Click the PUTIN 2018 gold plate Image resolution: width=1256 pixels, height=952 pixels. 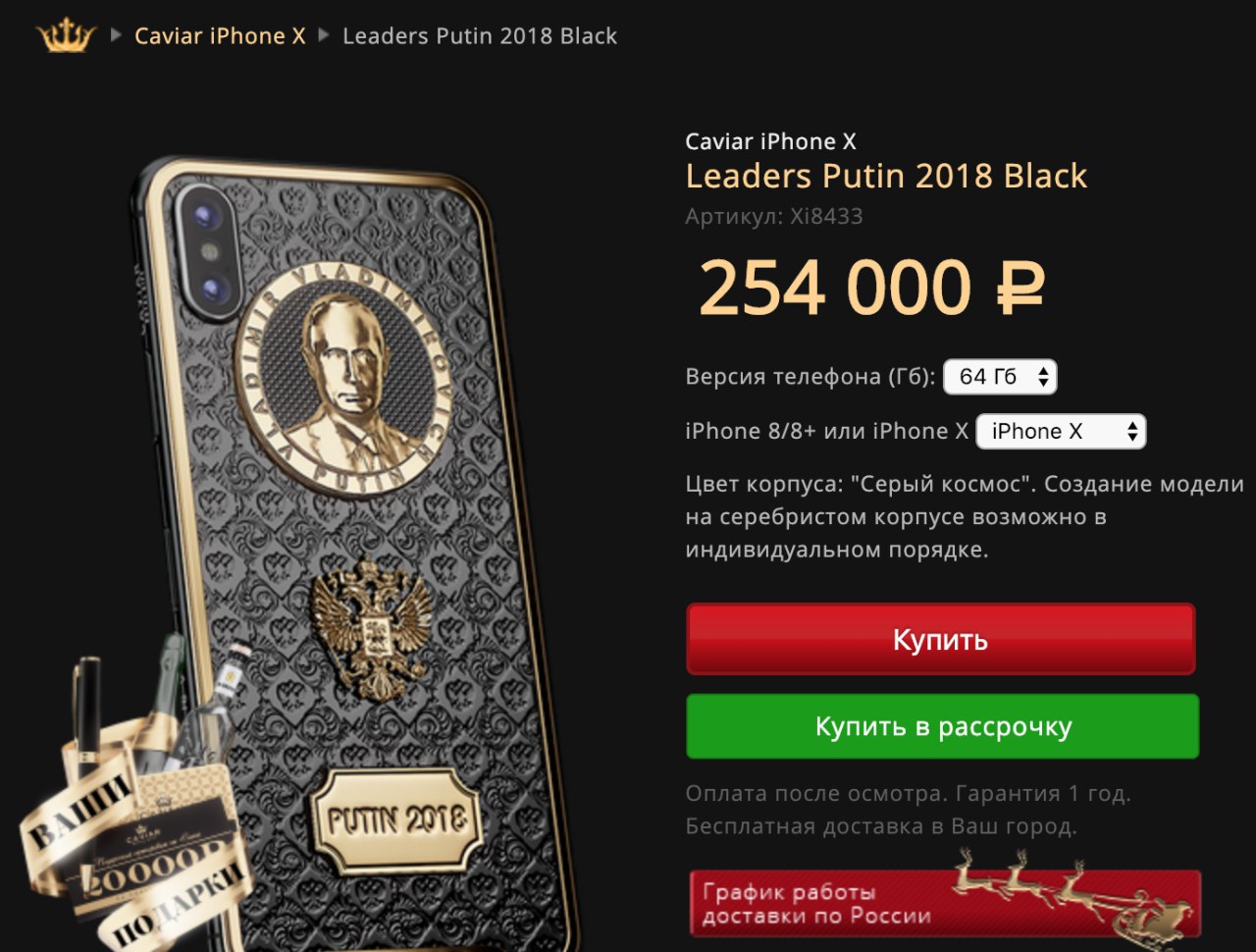coord(394,820)
